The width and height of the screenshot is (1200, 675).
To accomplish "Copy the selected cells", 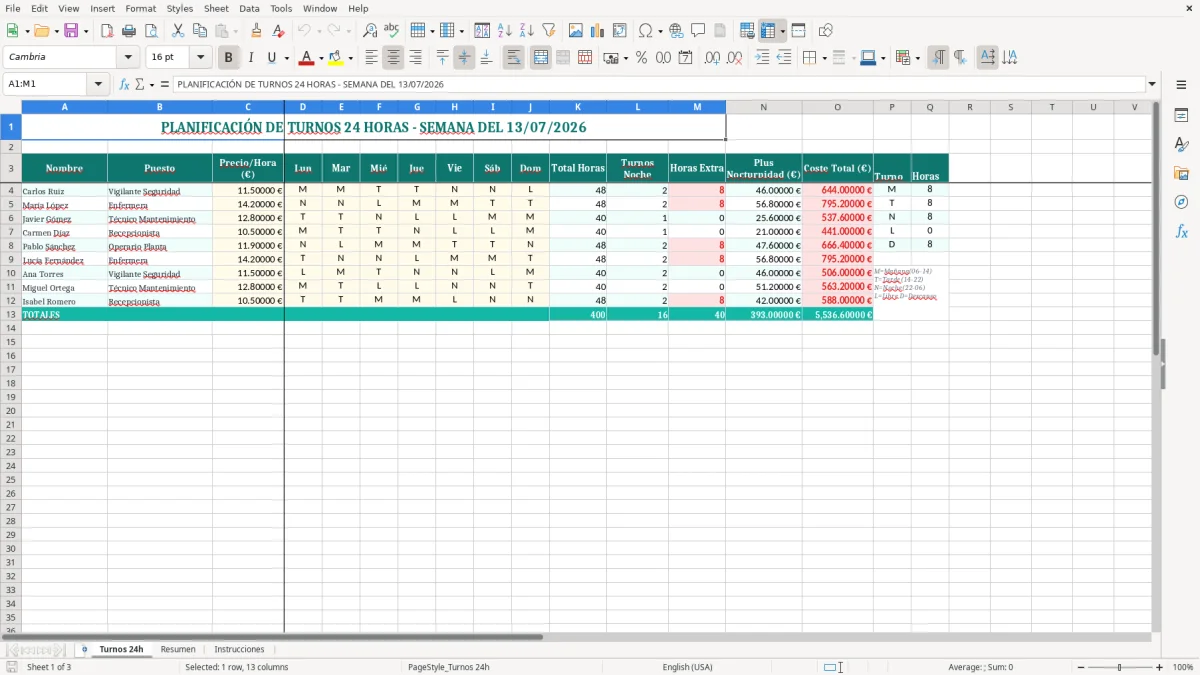I will (200, 31).
